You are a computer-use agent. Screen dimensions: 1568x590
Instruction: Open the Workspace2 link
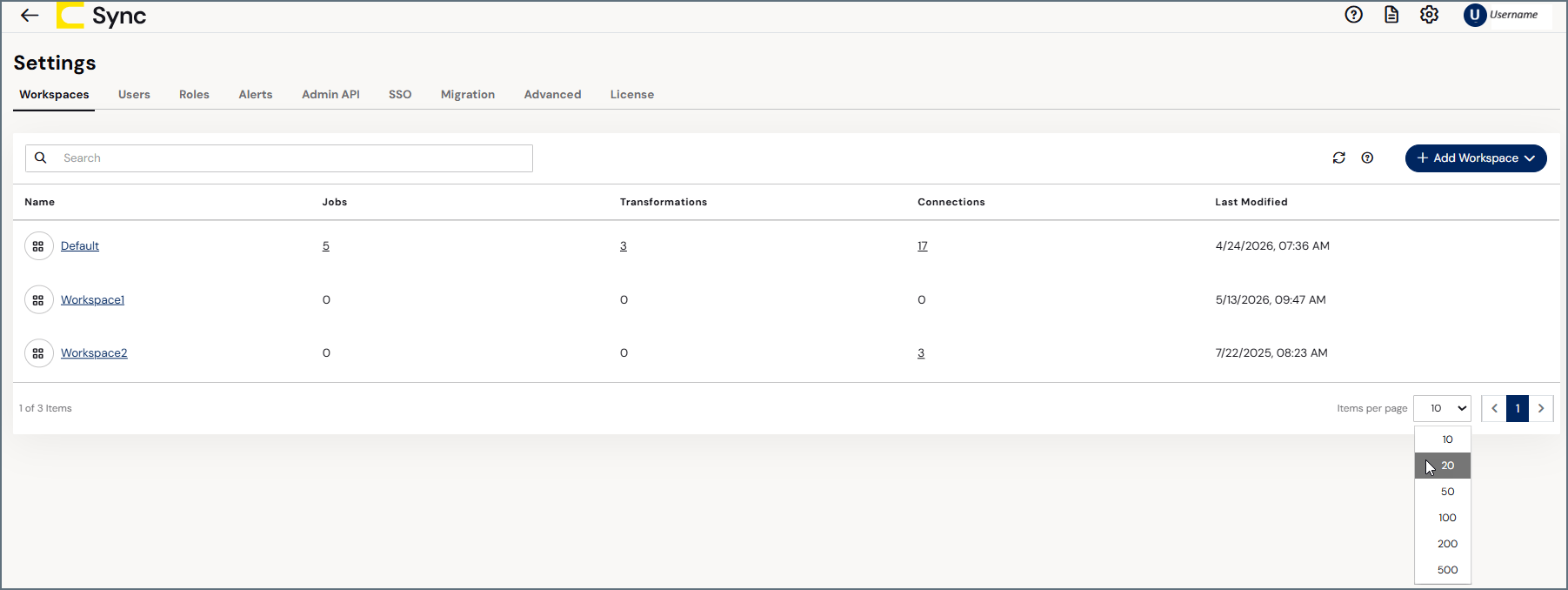point(94,353)
